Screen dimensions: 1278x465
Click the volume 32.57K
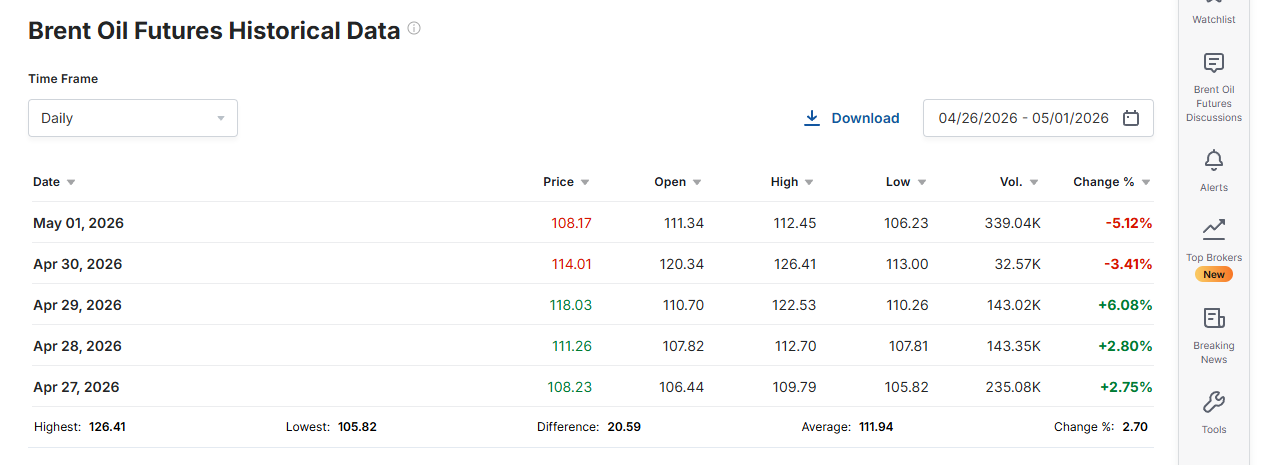pyautogui.click(x=1017, y=264)
